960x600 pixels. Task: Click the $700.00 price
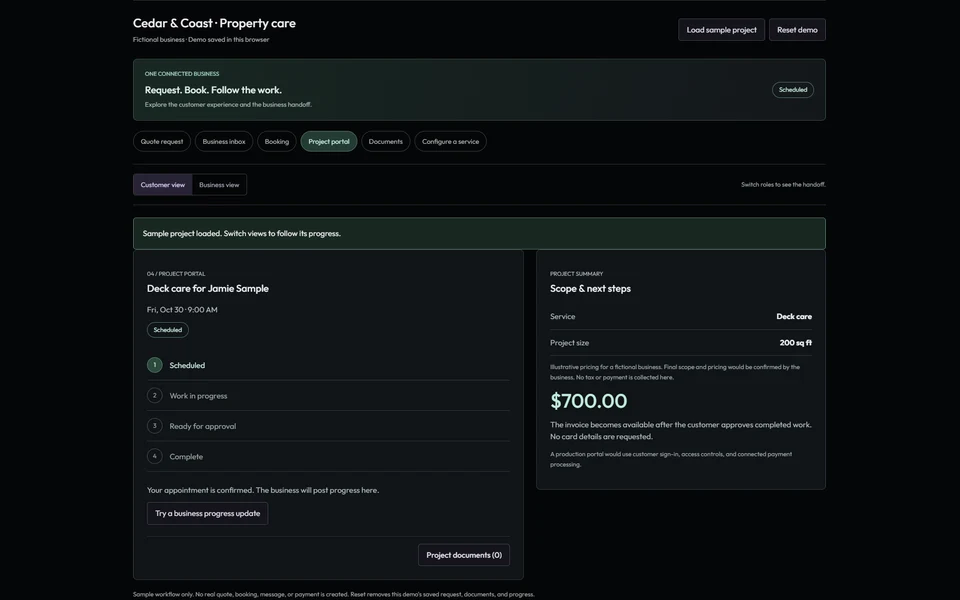588,401
